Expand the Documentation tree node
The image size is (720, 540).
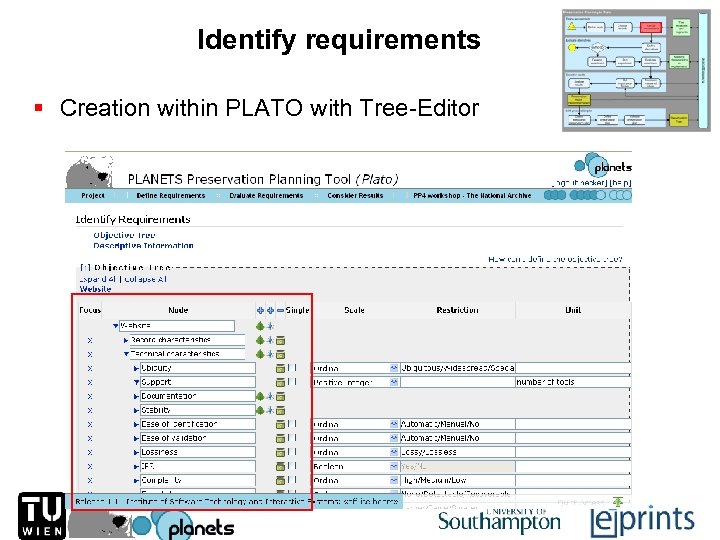pyautogui.click(x=136, y=396)
